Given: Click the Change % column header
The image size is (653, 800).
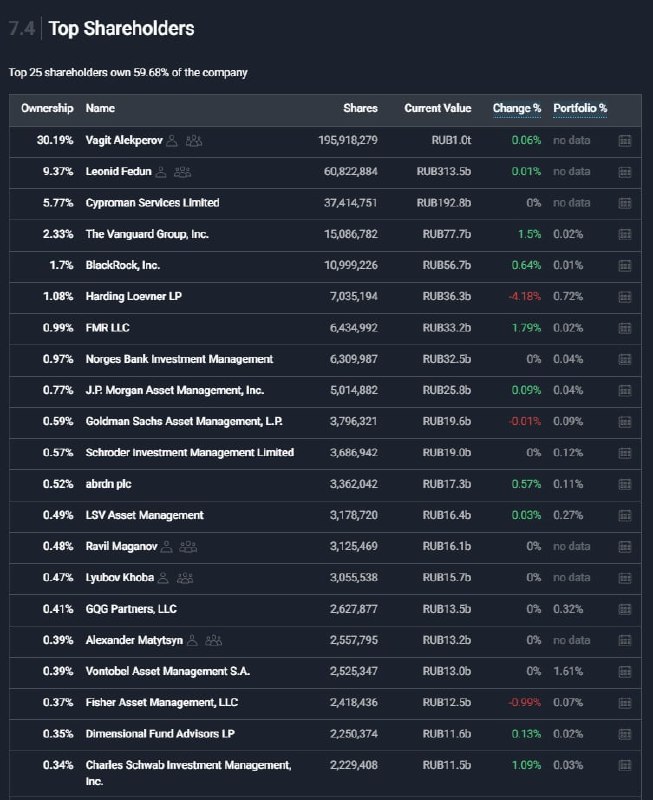Looking at the screenshot, I should pyautogui.click(x=517, y=108).
